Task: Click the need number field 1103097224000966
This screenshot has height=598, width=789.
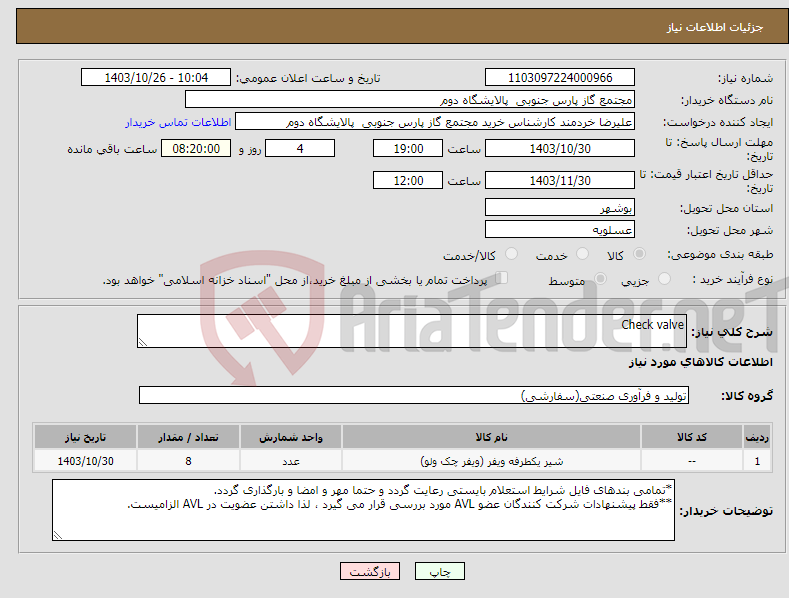Action: coord(560,78)
